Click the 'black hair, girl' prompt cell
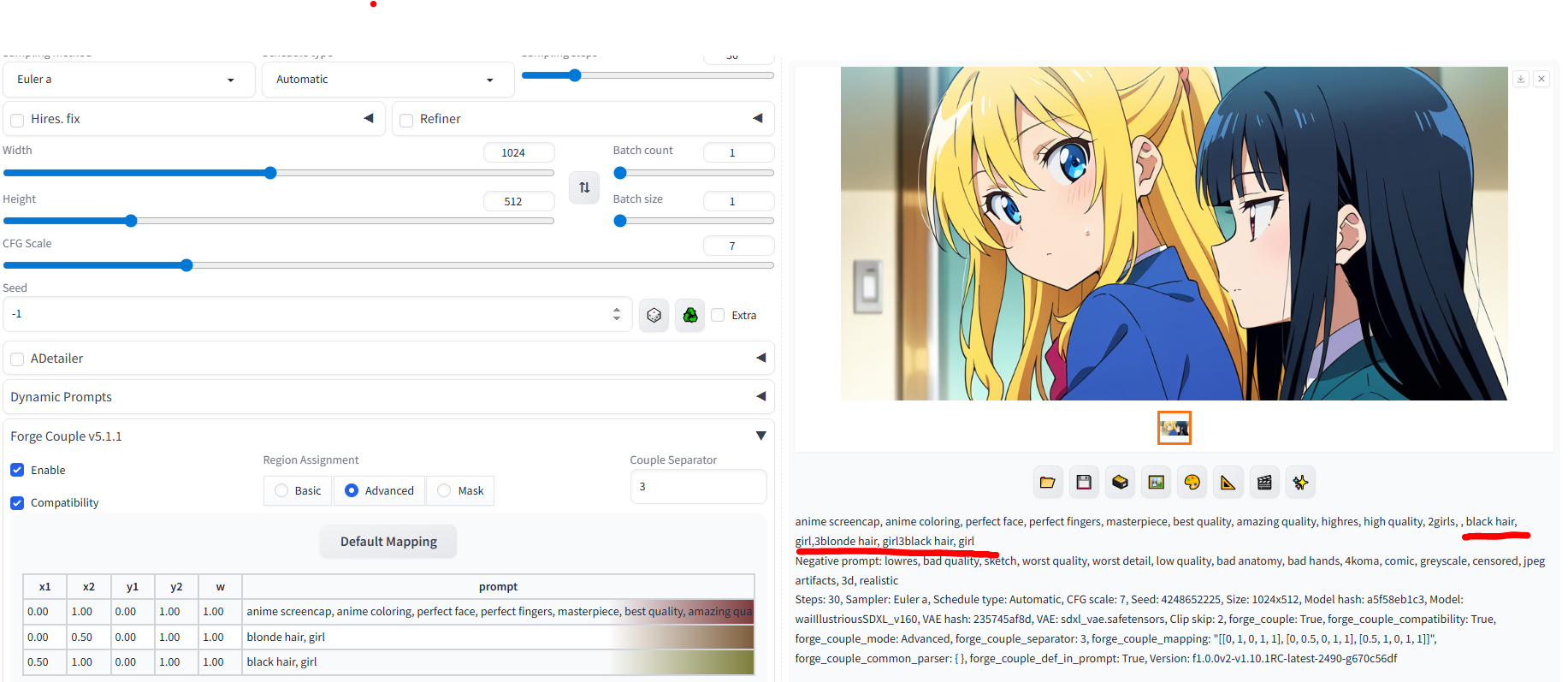1568x682 pixels. pyautogui.click(x=498, y=661)
